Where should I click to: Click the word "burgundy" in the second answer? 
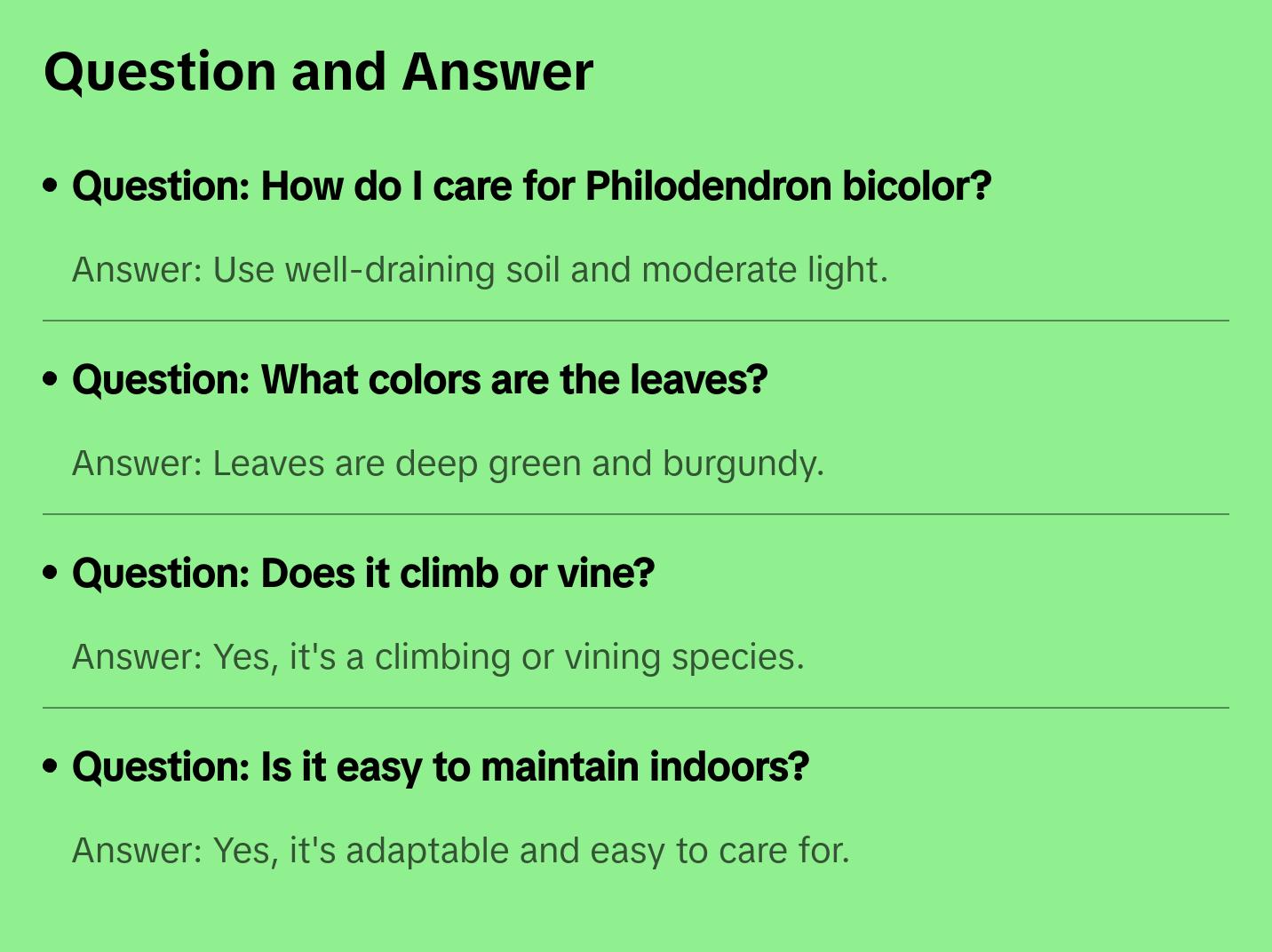(743, 464)
